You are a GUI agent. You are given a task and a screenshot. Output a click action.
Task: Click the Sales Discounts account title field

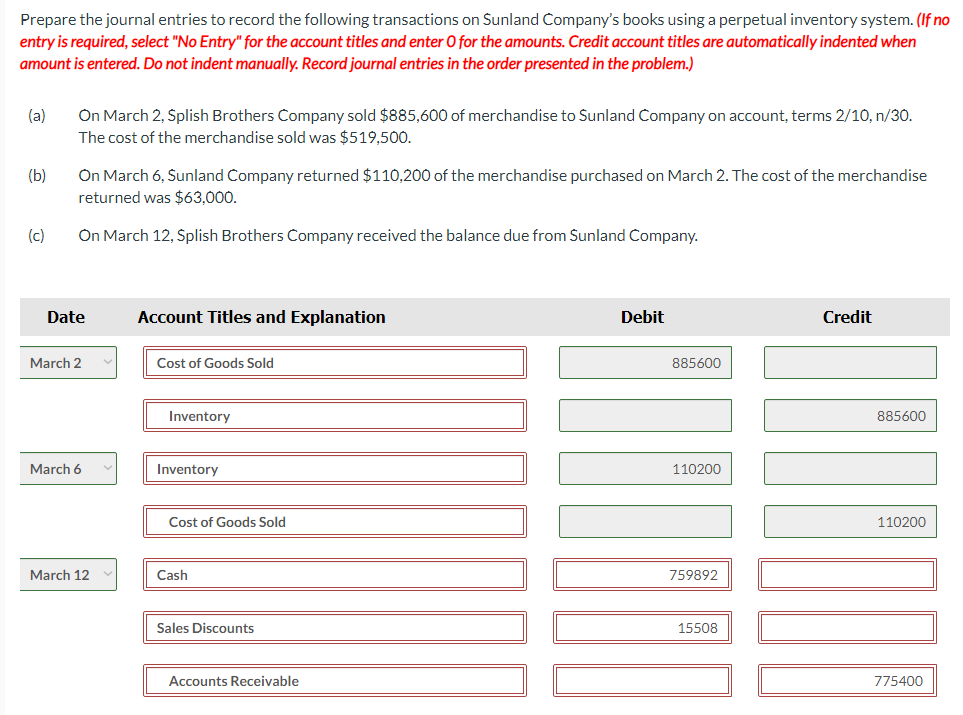click(x=335, y=628)
